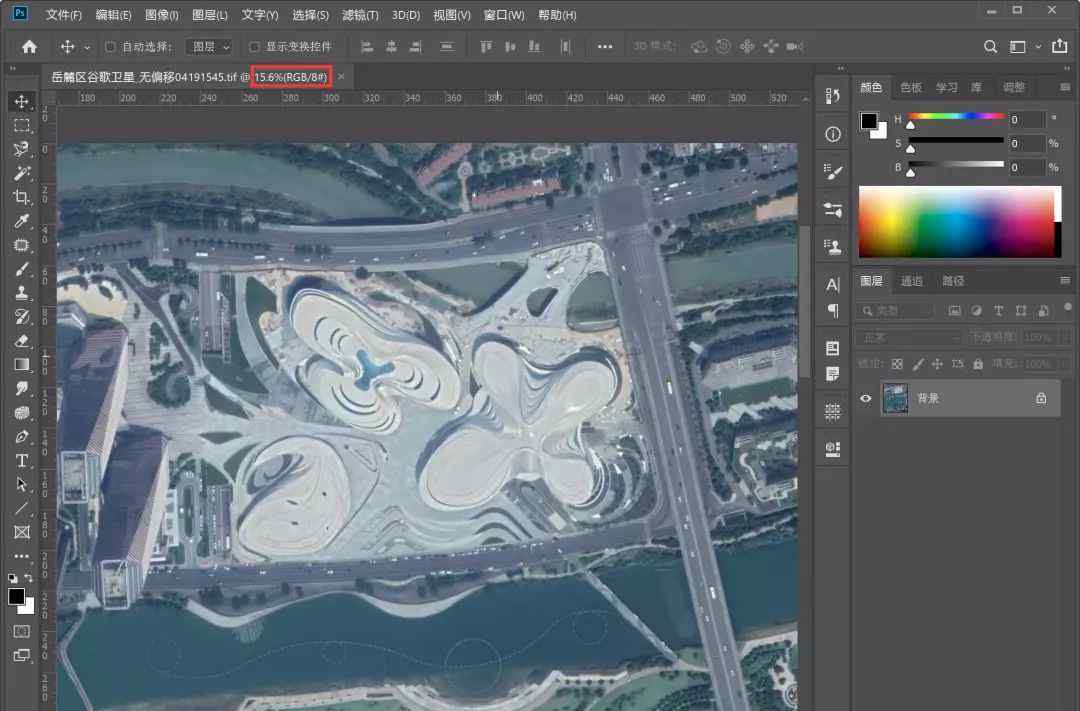Select the Eyedropper tool
Screen dimensions: 1080x711
tap(22, 221)
